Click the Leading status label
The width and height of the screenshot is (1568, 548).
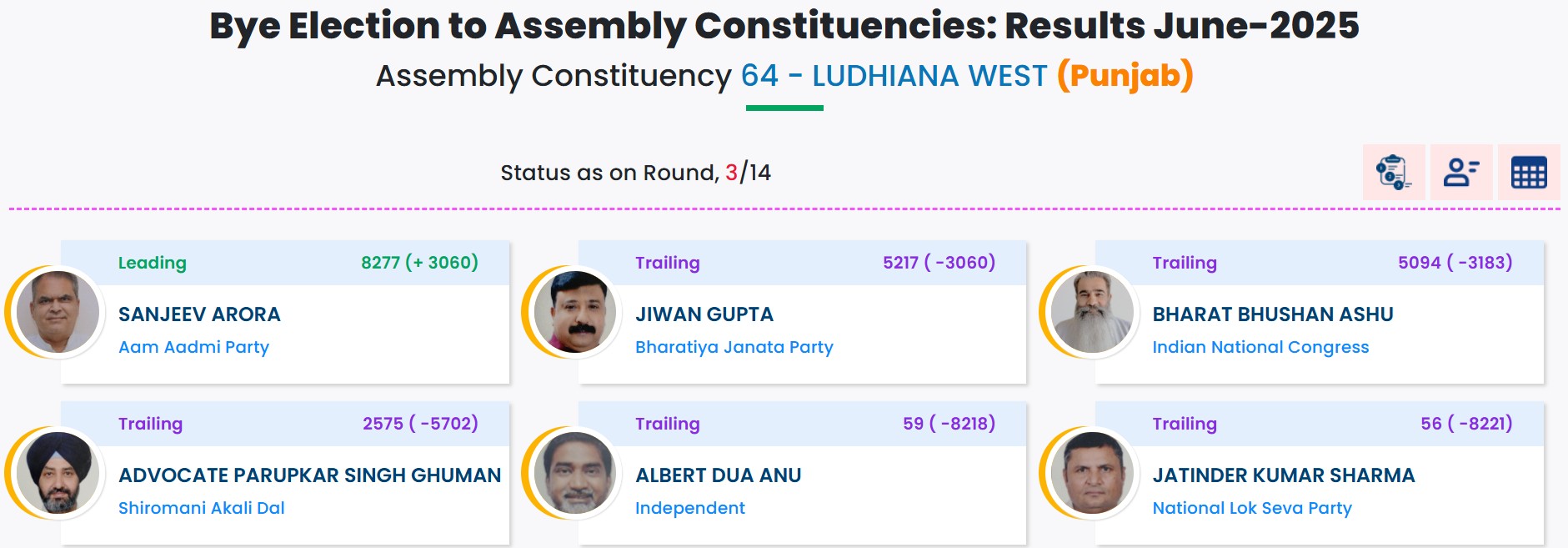151,262
